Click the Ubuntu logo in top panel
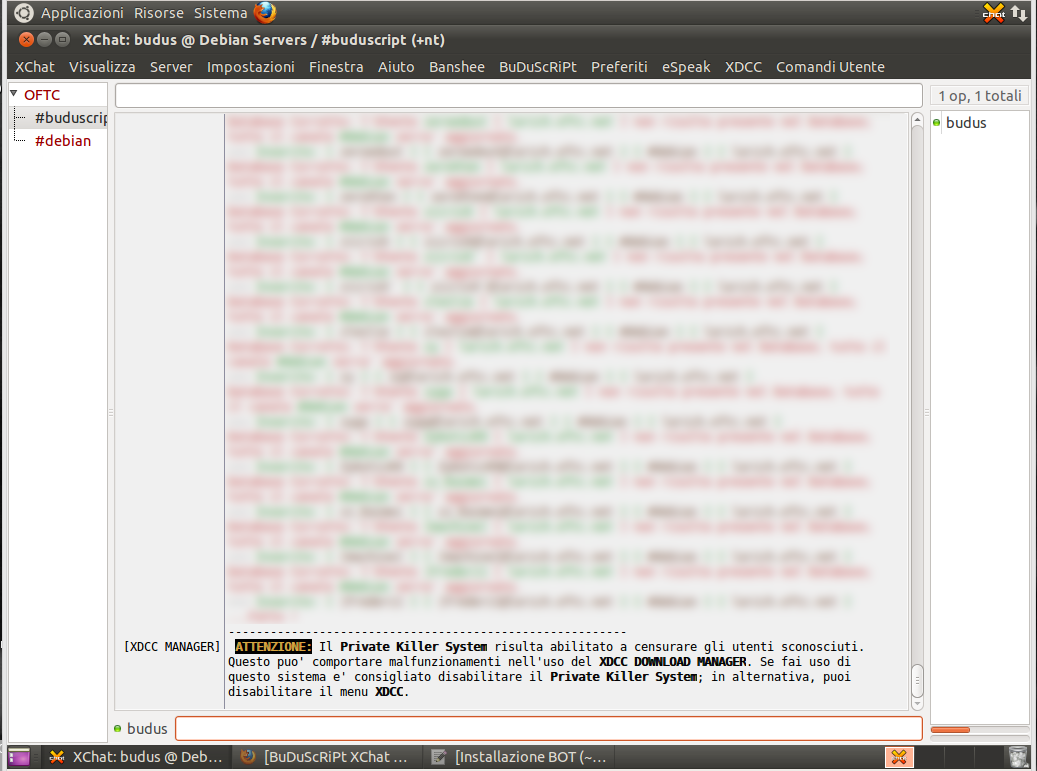The image size is (1037, 771). pyautogui.click(x=23, y=13)
